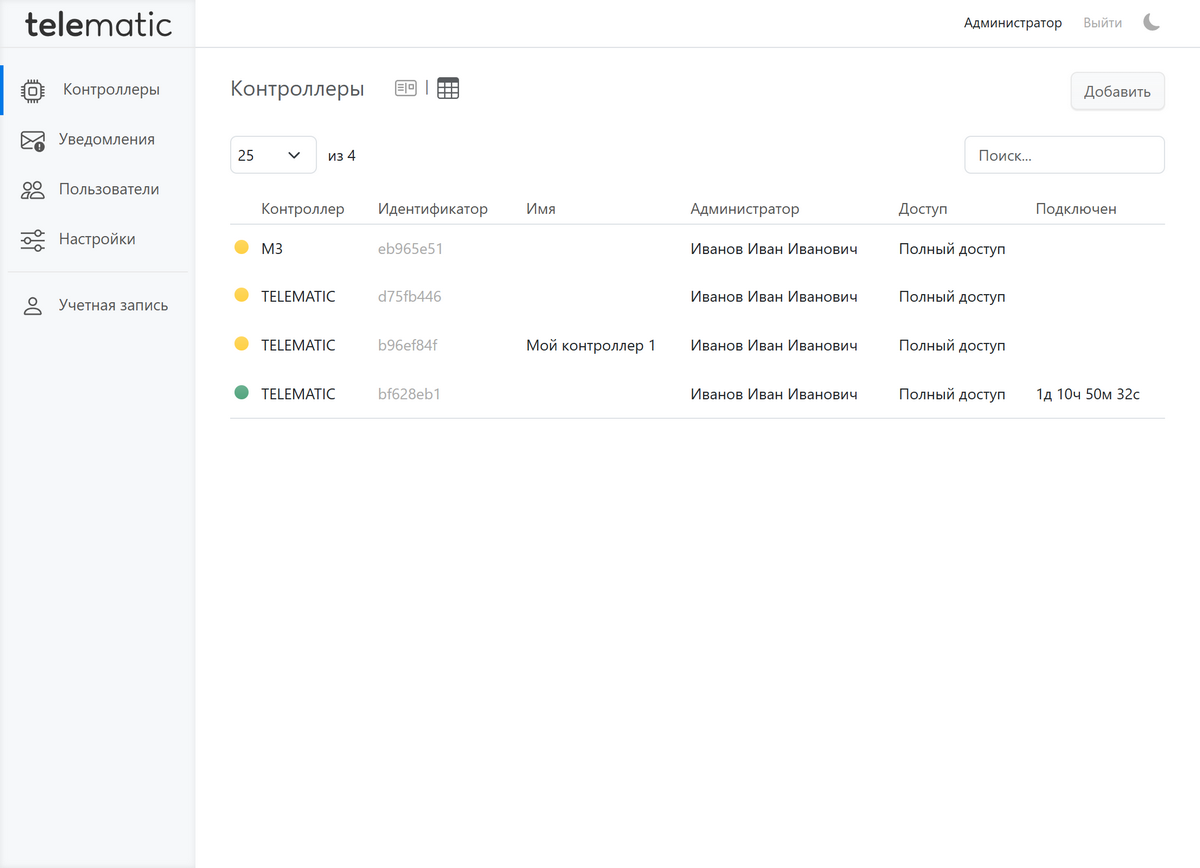Viewport: 1200px width, 868px height.
Task: Click yellow status dot of M3 controller
Action: pos(241,247)
